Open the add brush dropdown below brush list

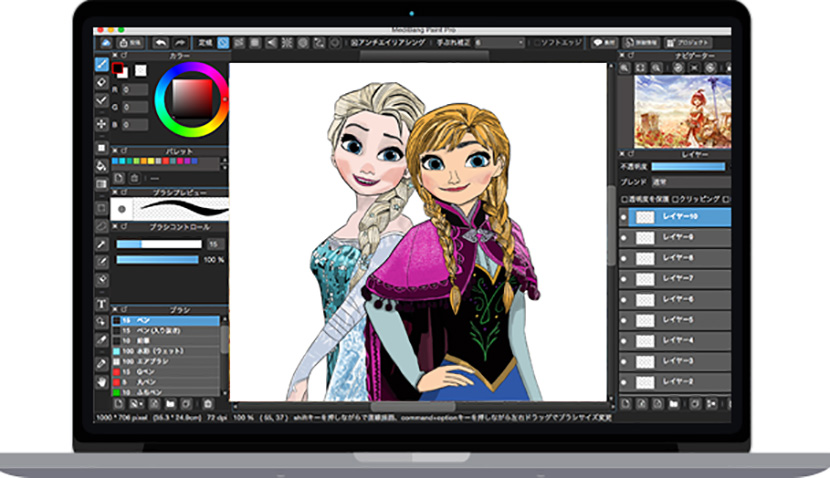pyautogui.click(x=137, y=404)
